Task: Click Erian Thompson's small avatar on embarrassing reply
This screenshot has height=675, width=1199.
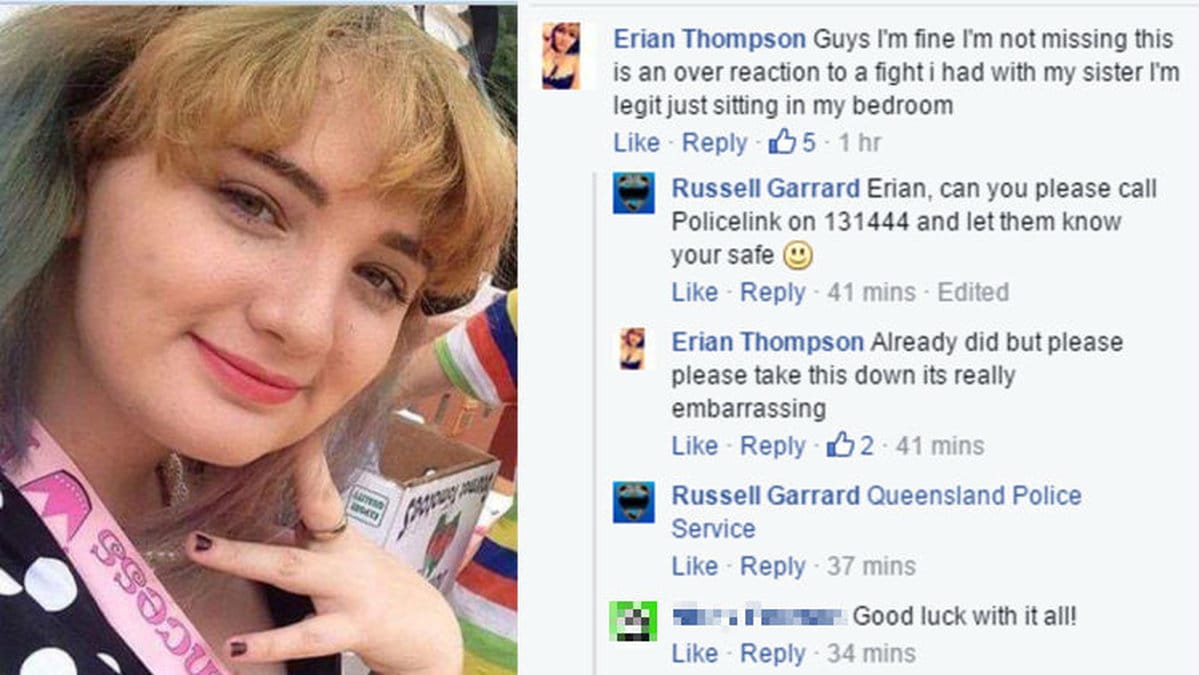Action: pyautogui.click(x=632, y=349)
